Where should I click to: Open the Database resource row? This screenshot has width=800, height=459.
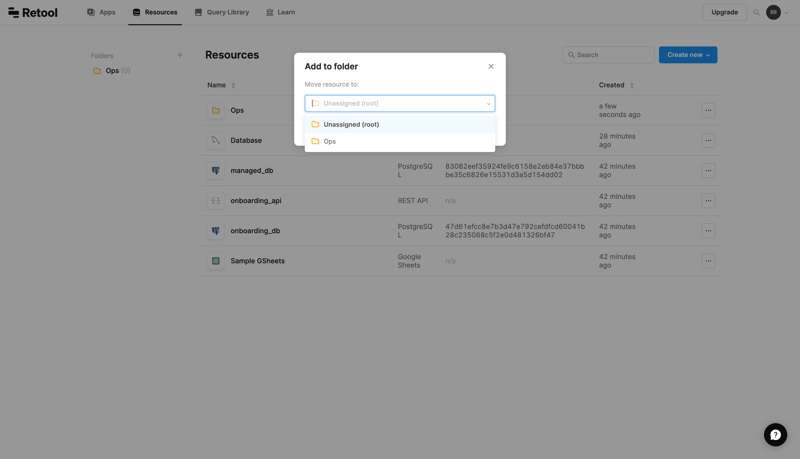246,140
